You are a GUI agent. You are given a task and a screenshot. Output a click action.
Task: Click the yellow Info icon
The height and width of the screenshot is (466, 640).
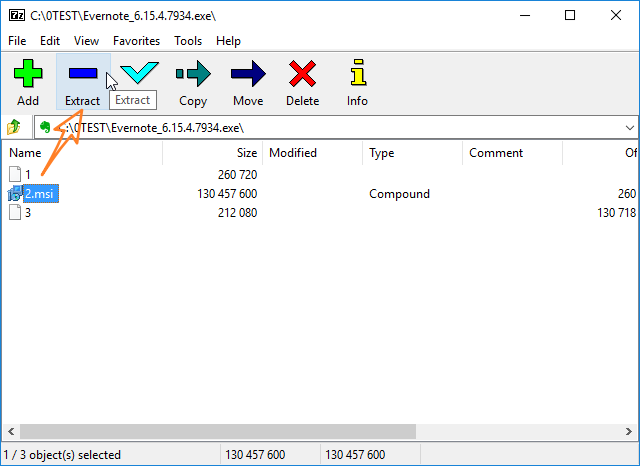(358, 73)
